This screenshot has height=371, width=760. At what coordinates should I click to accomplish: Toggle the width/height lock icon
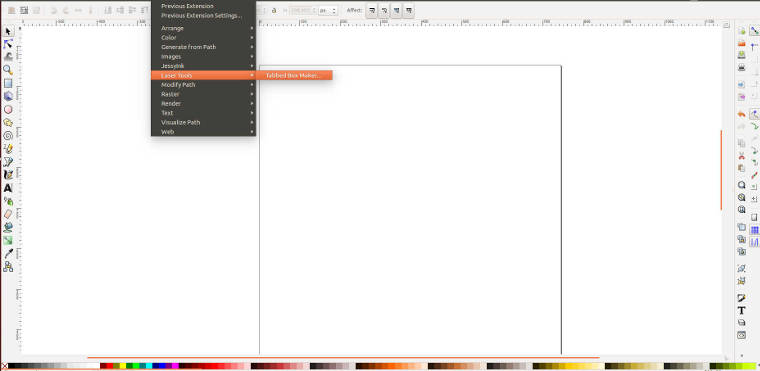click(x=274, y=10)
